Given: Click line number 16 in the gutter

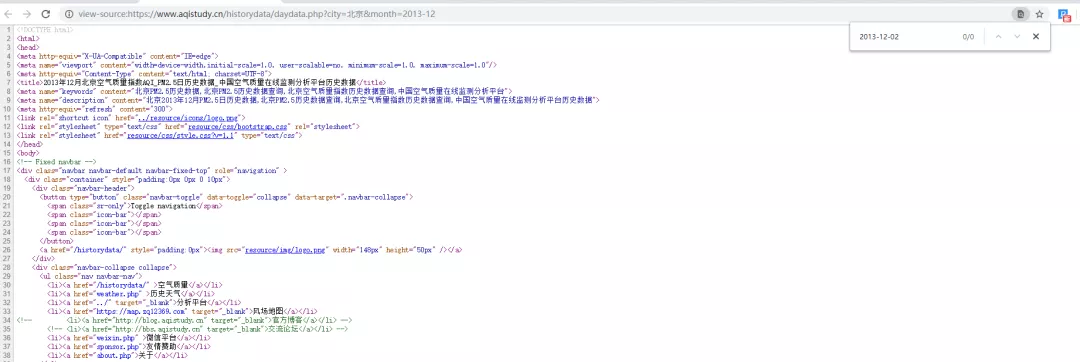Looking at the screenshot, I should pos(8,162).
